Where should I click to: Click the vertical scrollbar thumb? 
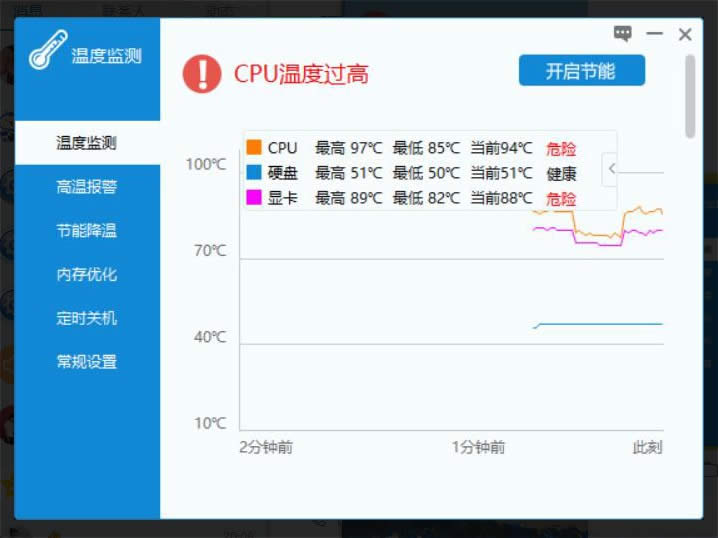690,96
